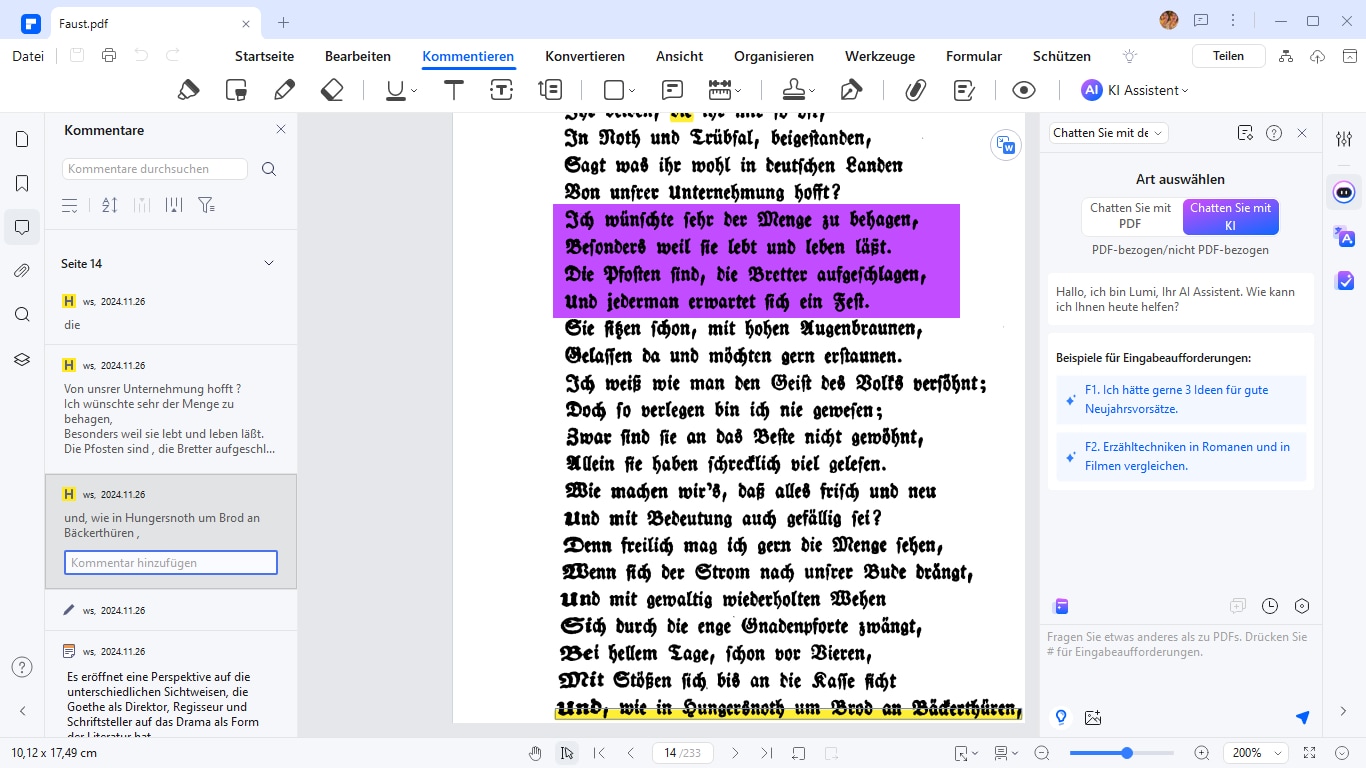1366x768 pixels.
Task: Click the F2 Erzähltechniken prompt example
Action: click(x=1182, y=457)
